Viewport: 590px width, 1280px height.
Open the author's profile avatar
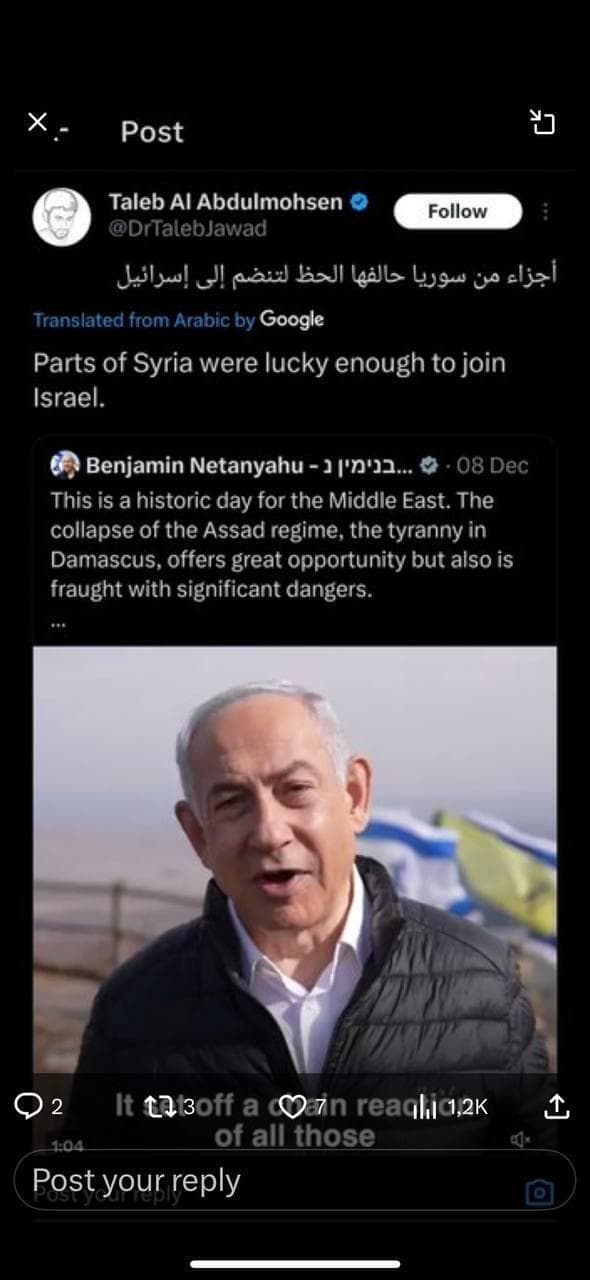[x=62, y=216]
